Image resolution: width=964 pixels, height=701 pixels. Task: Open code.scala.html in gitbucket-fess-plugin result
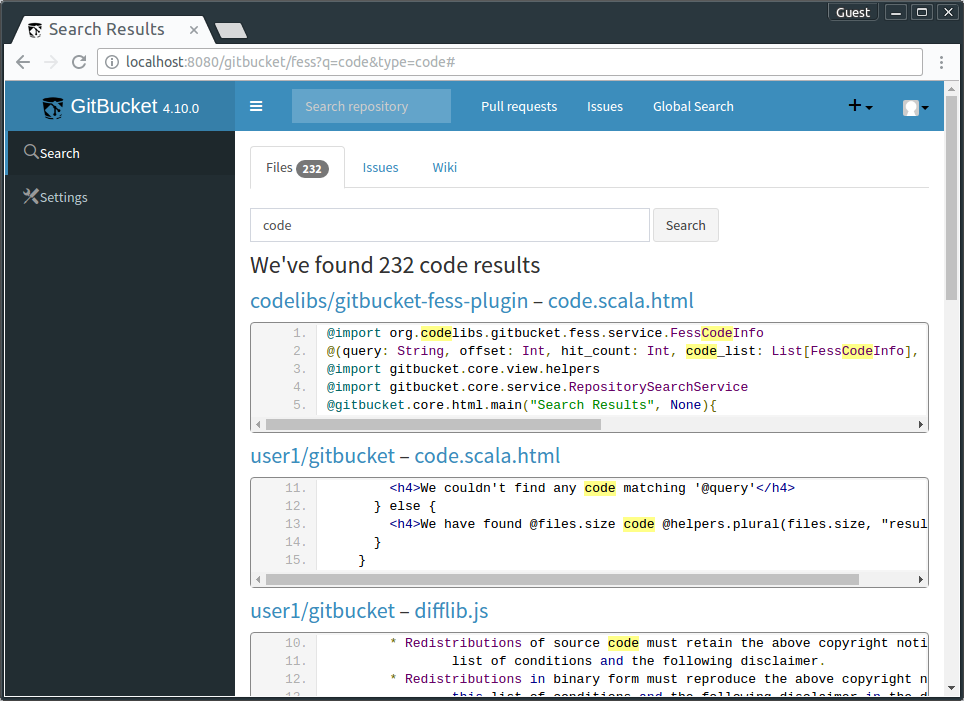pos(620,301)
